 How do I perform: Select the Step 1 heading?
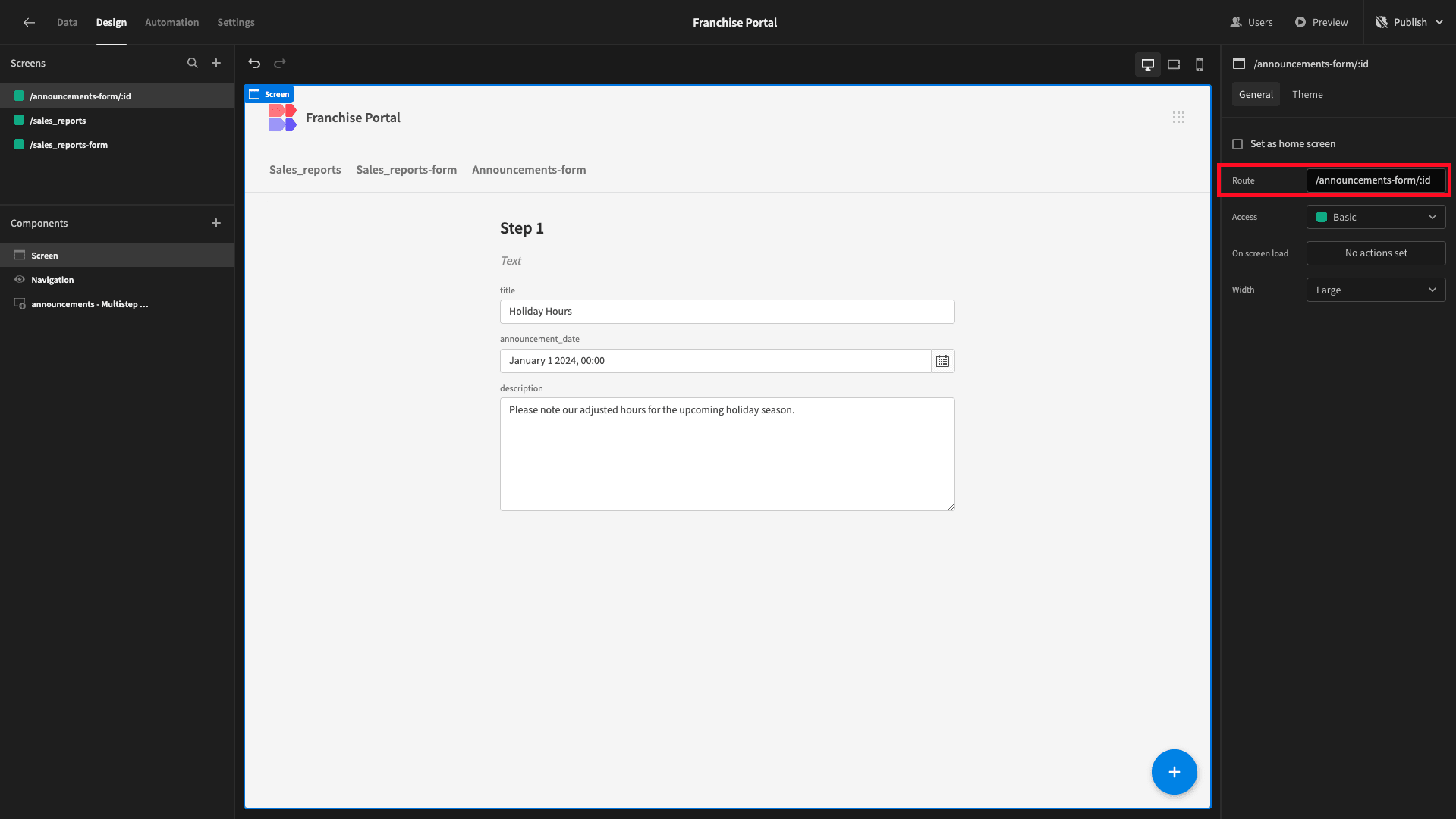[522, 228]
